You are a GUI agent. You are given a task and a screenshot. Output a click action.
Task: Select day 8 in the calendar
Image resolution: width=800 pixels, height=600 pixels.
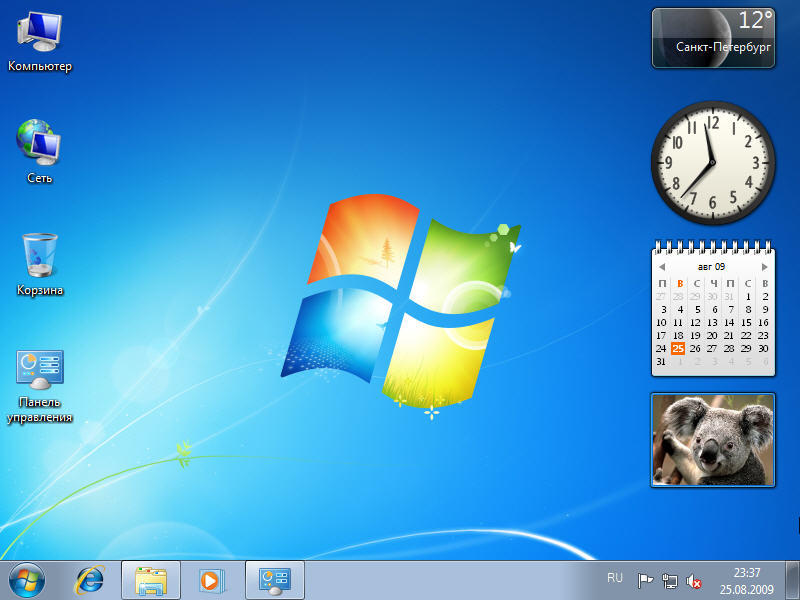748,309
